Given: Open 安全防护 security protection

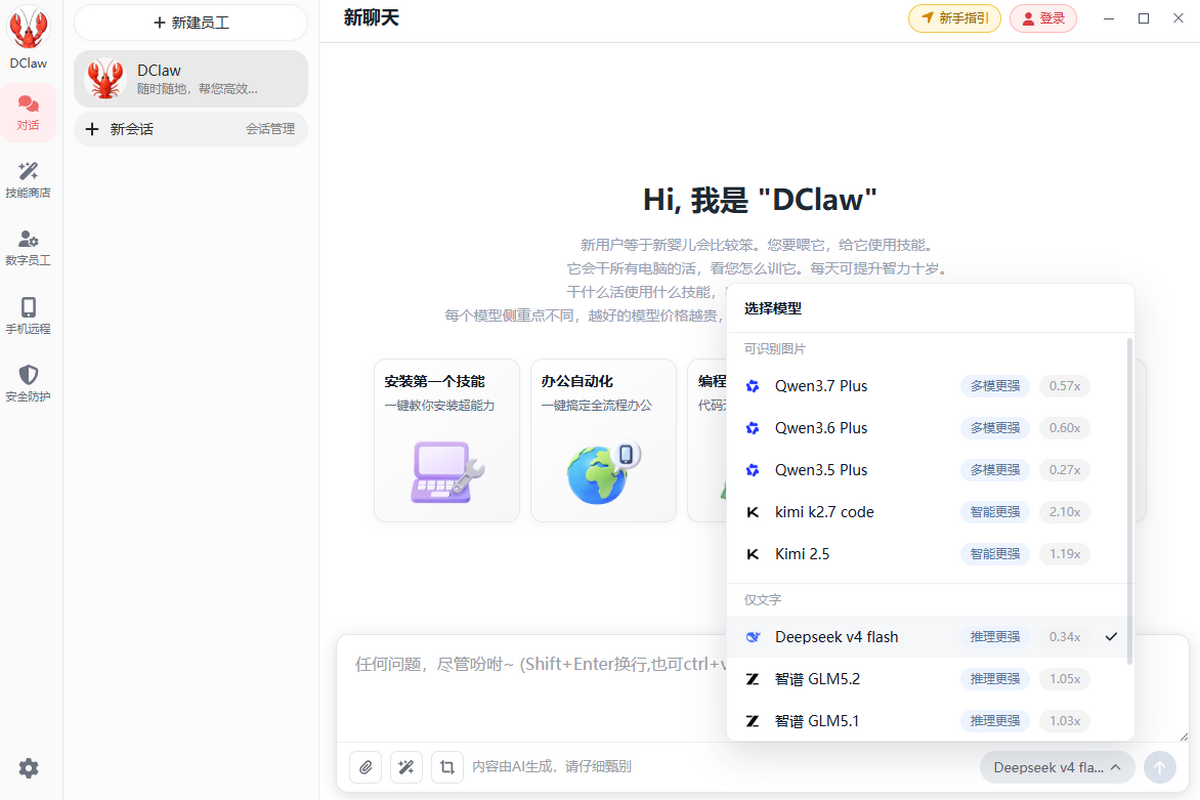Looking at the screenshot, I should pyautogui.click(x=28, y=384).
